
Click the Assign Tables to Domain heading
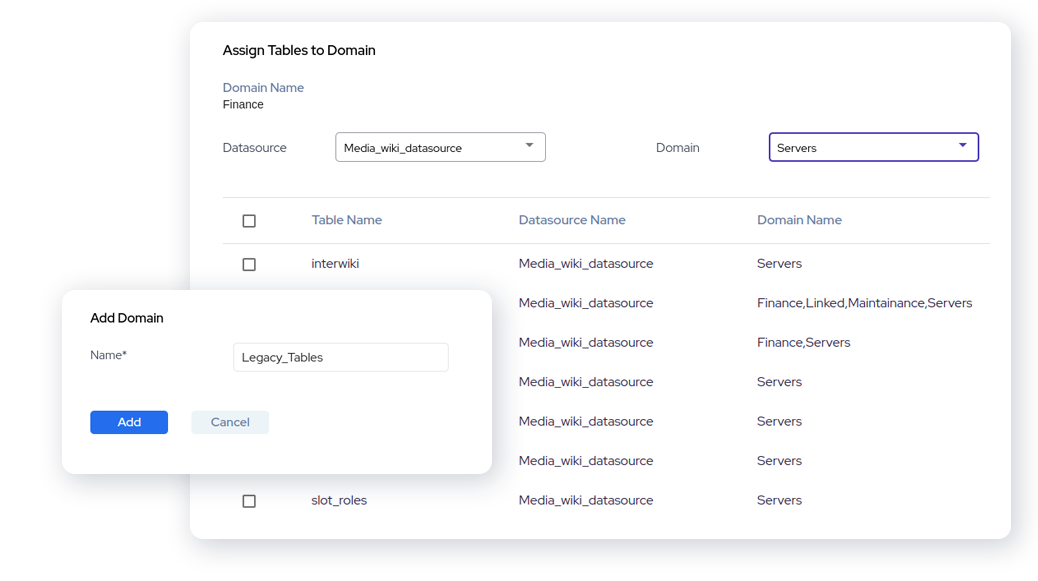coord(299,50)
